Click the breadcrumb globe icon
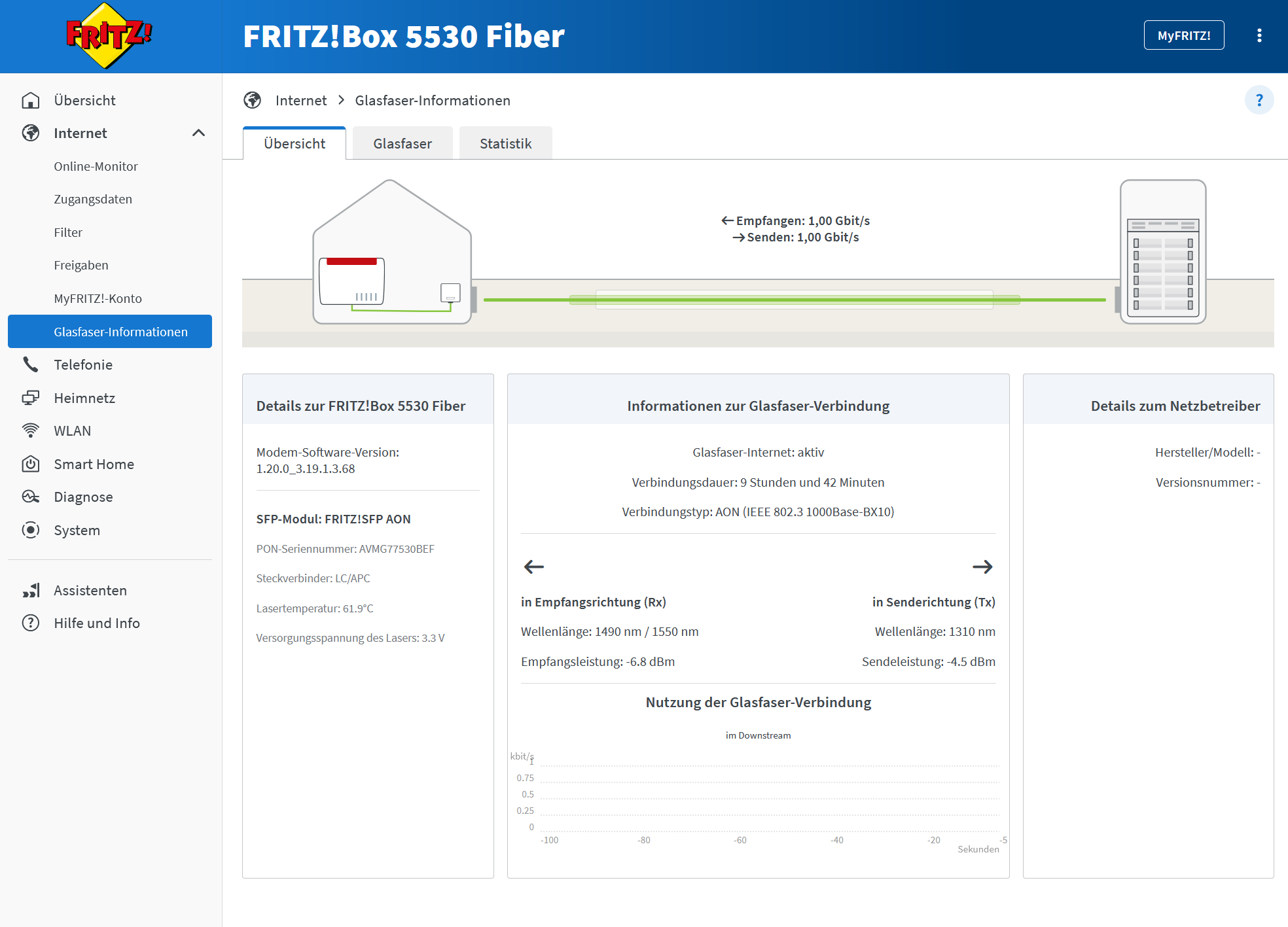This screenshot has width=1288, height=927. [x=253, y=100]
